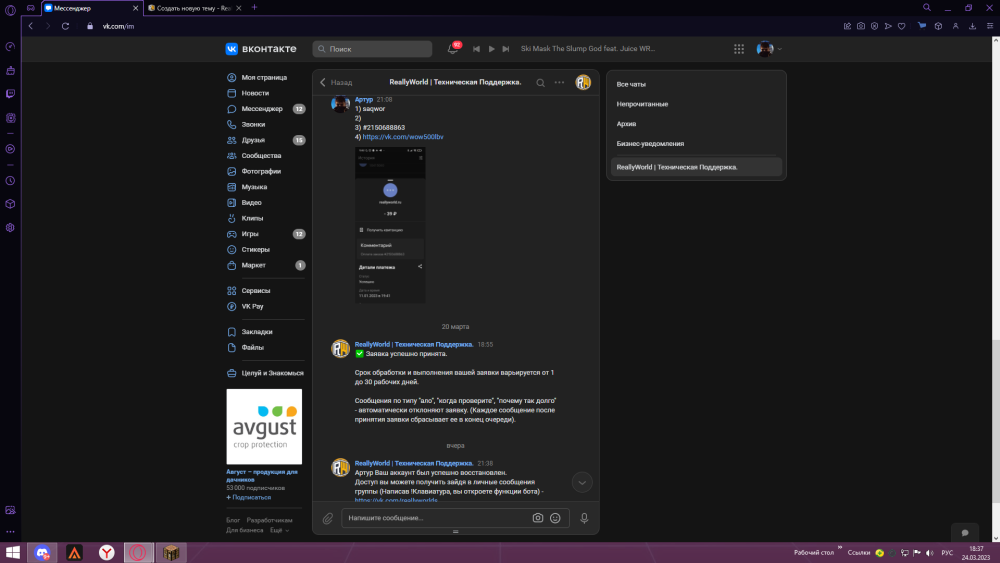Skip to next track in header player
This screenshot has height=563, width=1000.
[x=506, y=49]
